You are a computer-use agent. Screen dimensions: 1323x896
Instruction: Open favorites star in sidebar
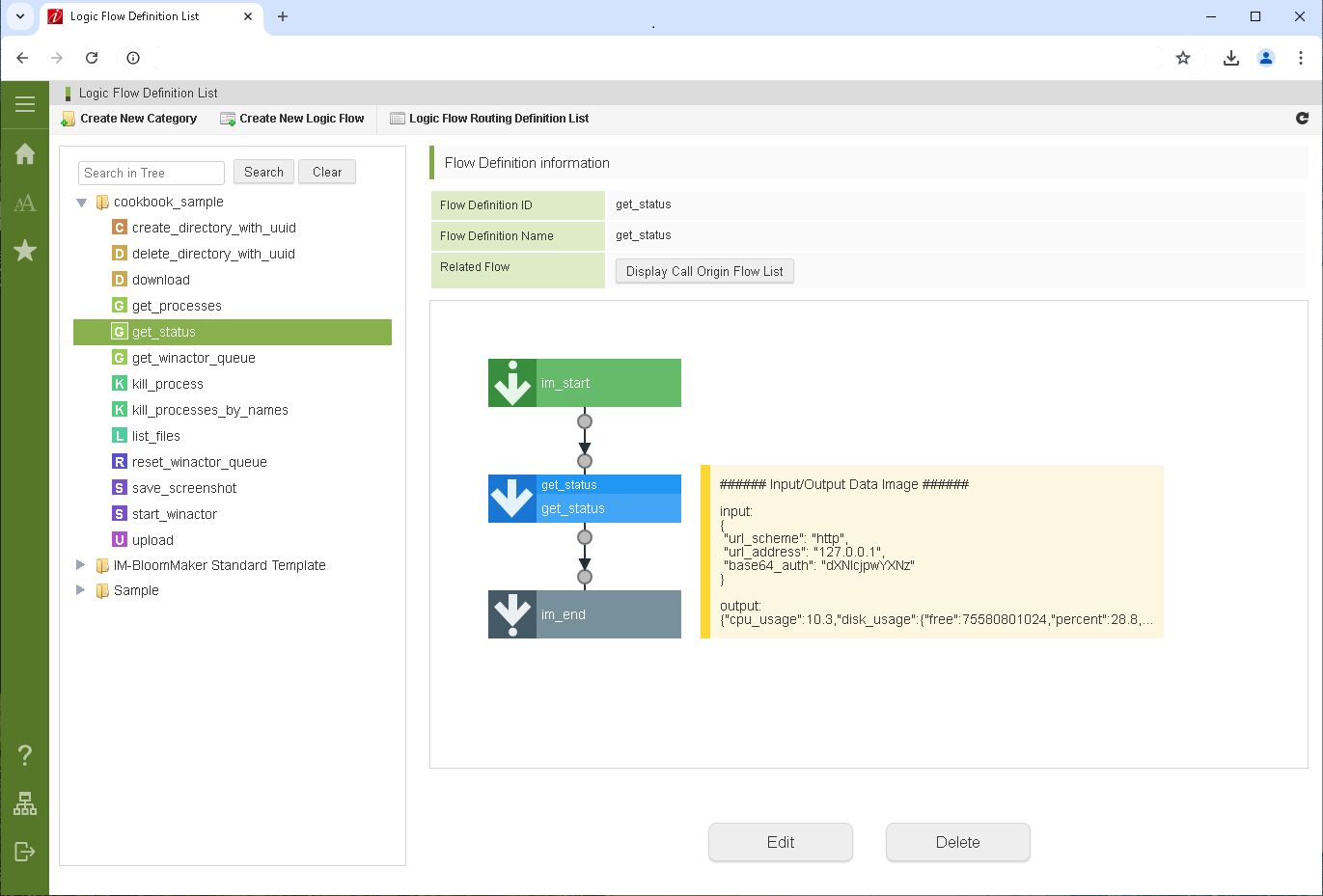point(25,251)
